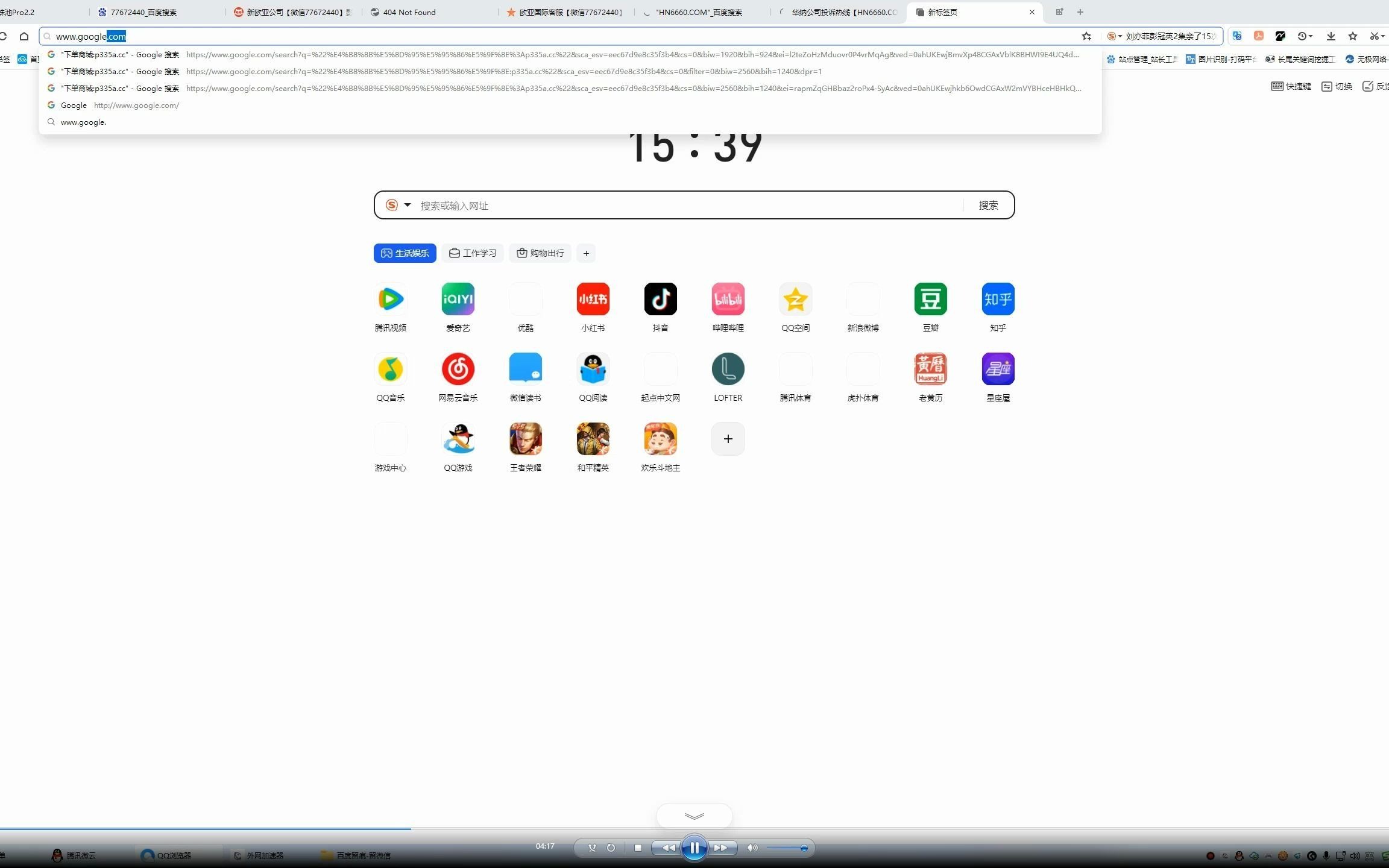Viewport: 1389px width, 868px height.
Task: Open the 爱奇艺 iQIYI shortcut
Action: click(458, 299)
